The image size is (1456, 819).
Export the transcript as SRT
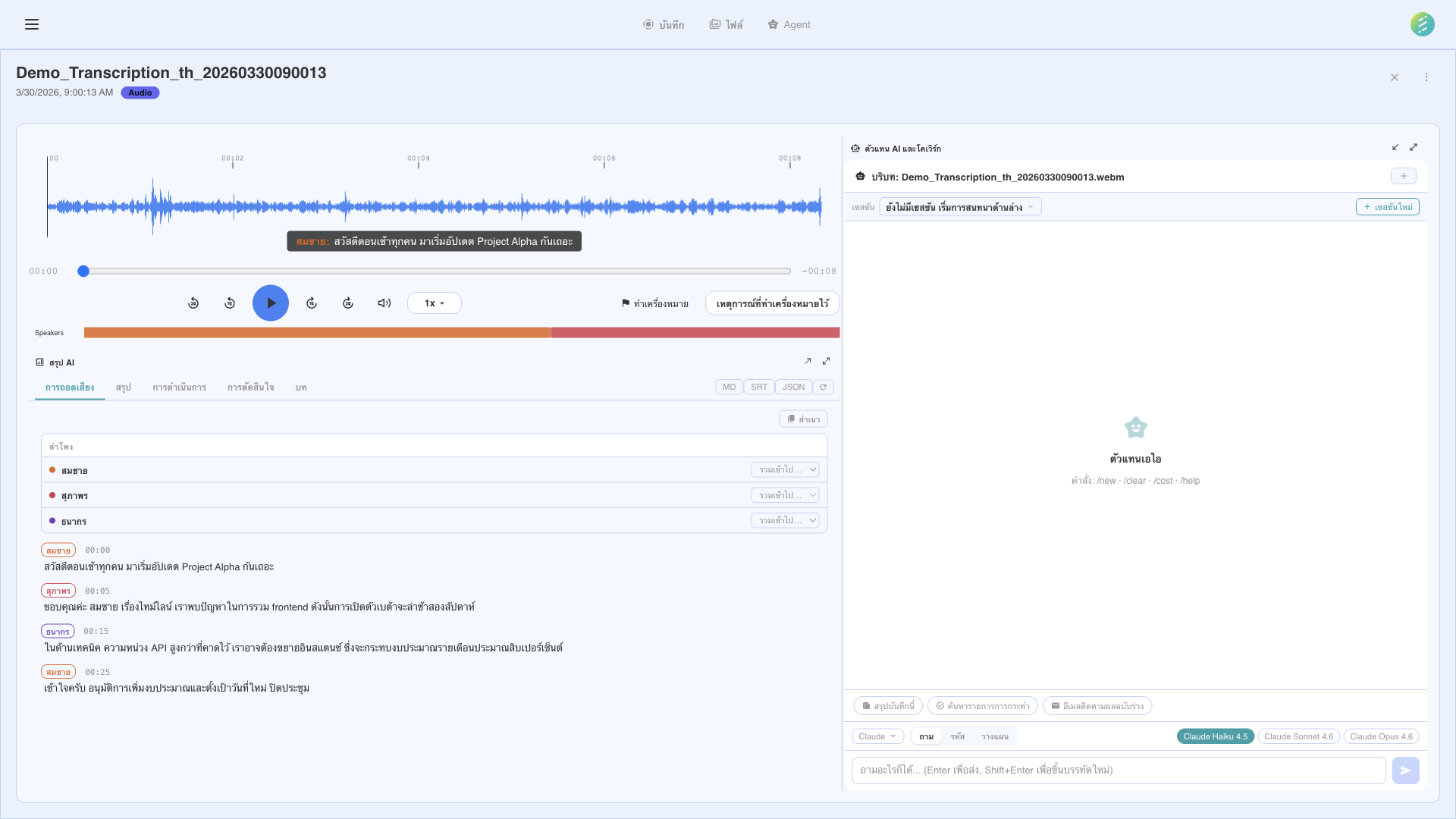[x=759, y=388]
